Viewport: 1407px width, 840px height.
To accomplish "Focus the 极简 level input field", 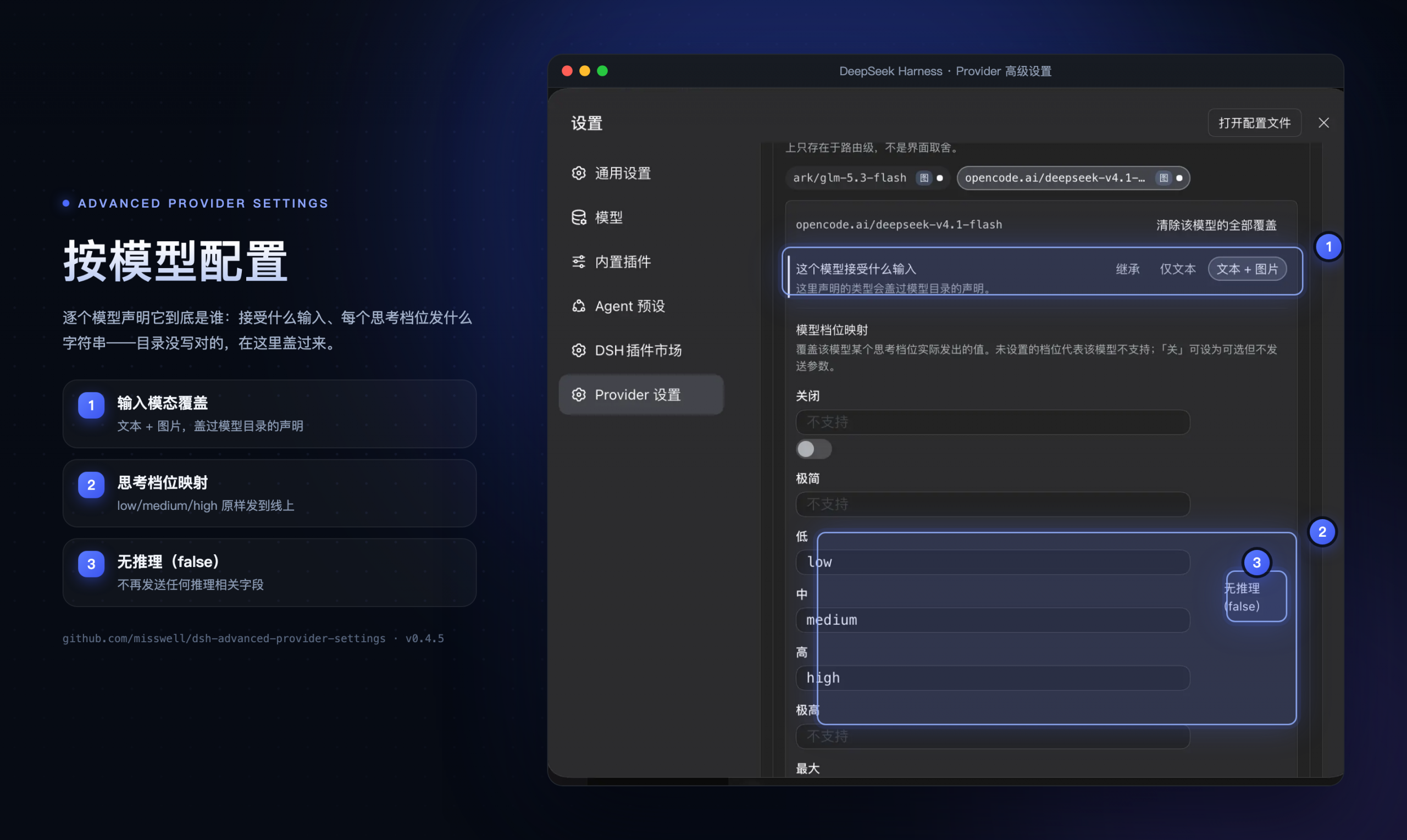I will pos(993,504).
